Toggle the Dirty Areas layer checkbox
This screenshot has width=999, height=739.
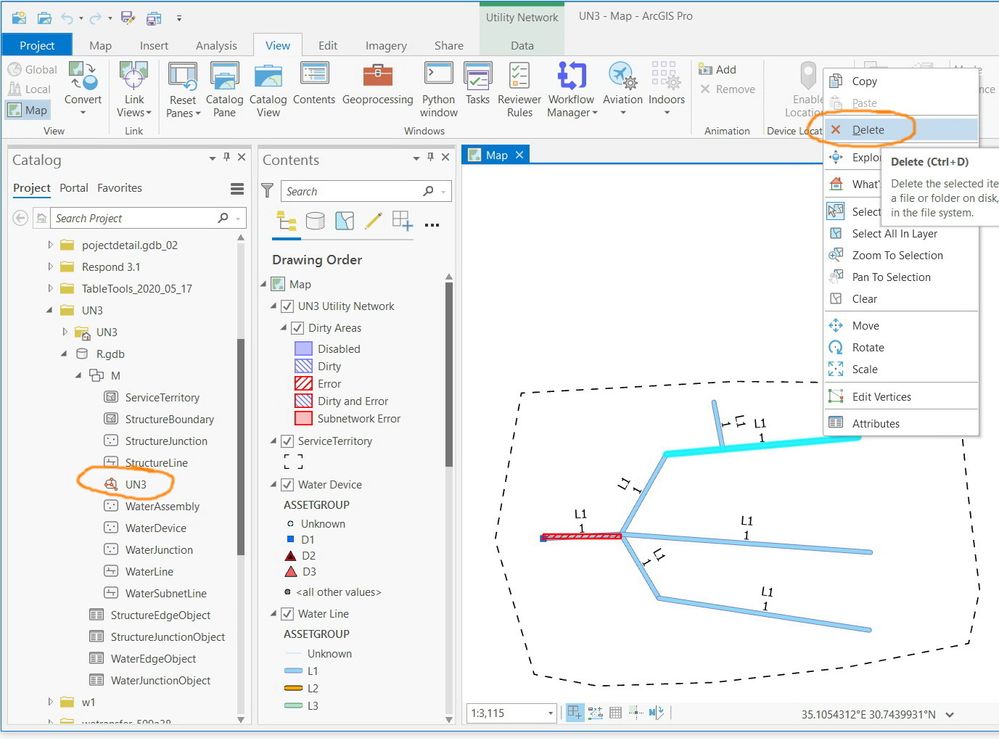pos(298,328)
